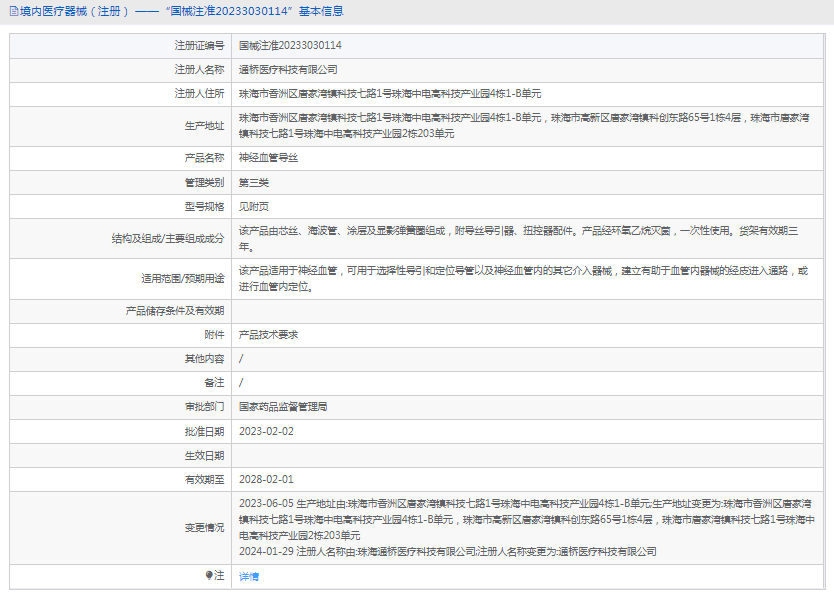Select the 产品名称 row label
Screen dimensions: 834x596
[x=204, y=158]
